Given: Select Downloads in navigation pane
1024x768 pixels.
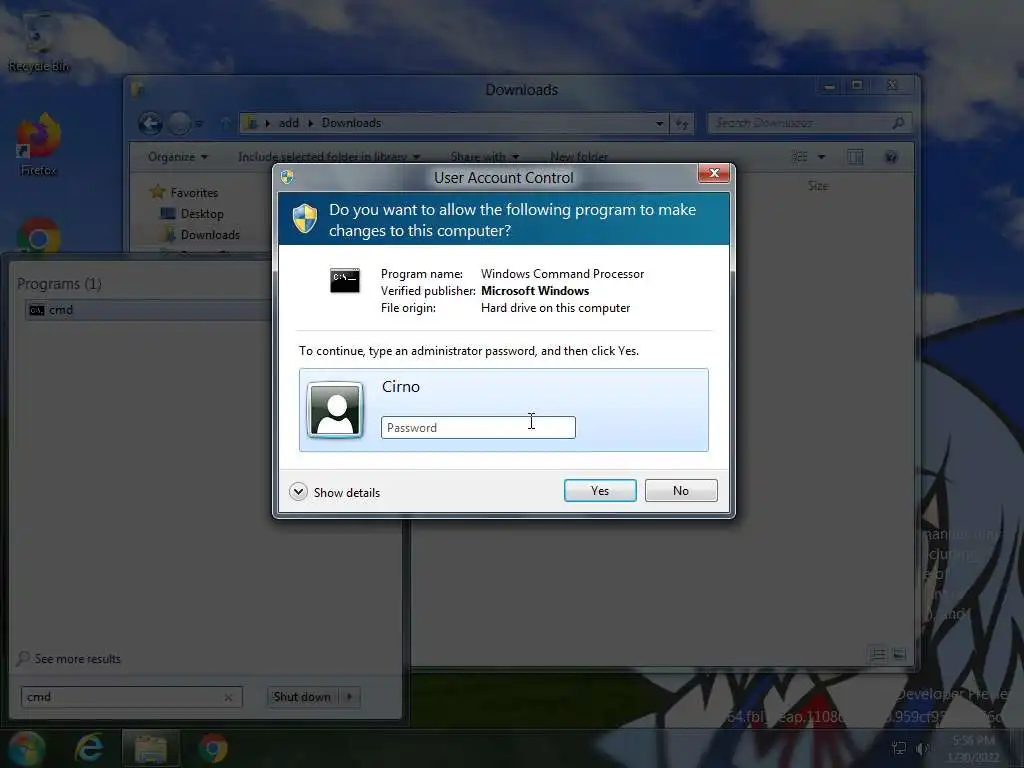Looking at the screenshot, I should tap(210, 234).
